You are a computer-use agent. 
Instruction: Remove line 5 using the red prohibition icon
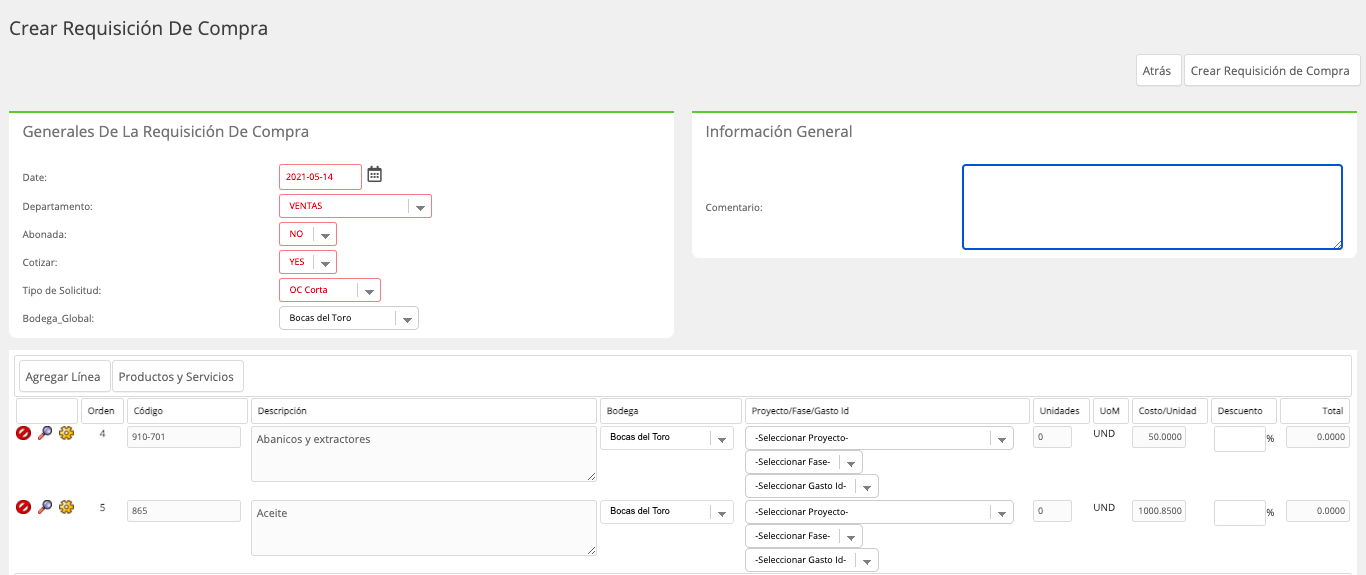23,507
